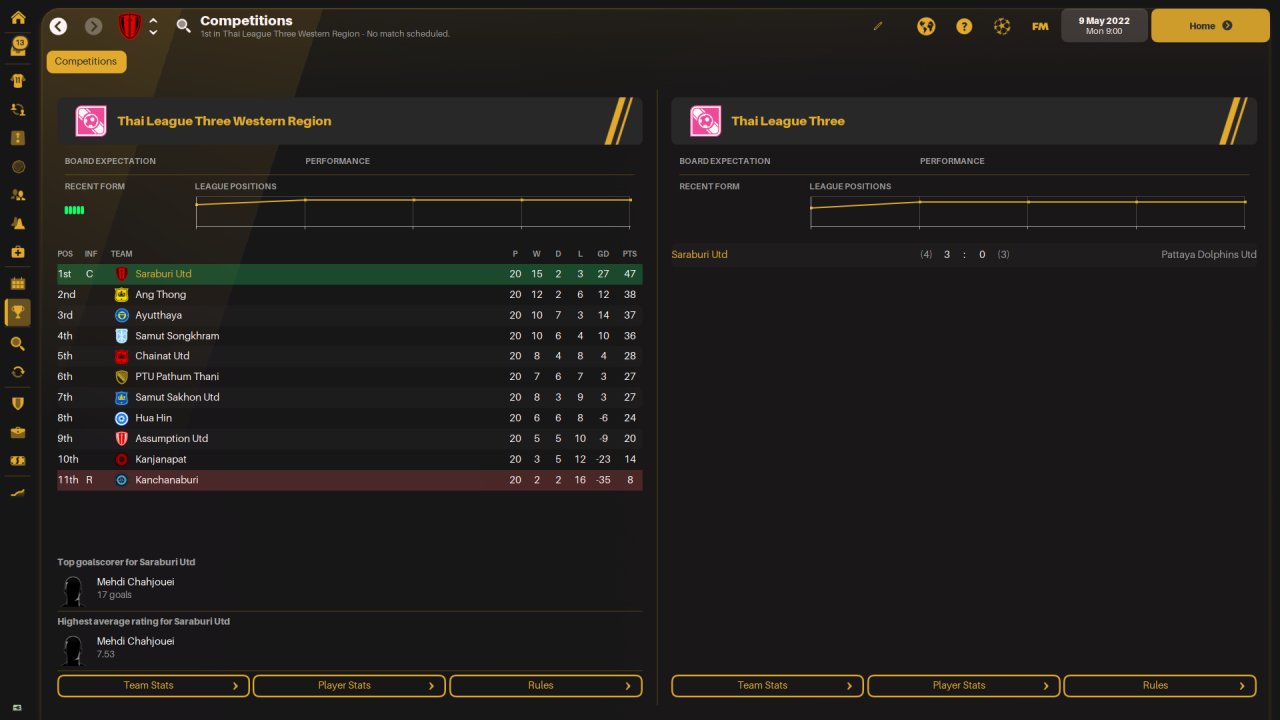Open the world globe icon in top bar
This screenshot has width=1280, height=720.
(x=926, y=26)
